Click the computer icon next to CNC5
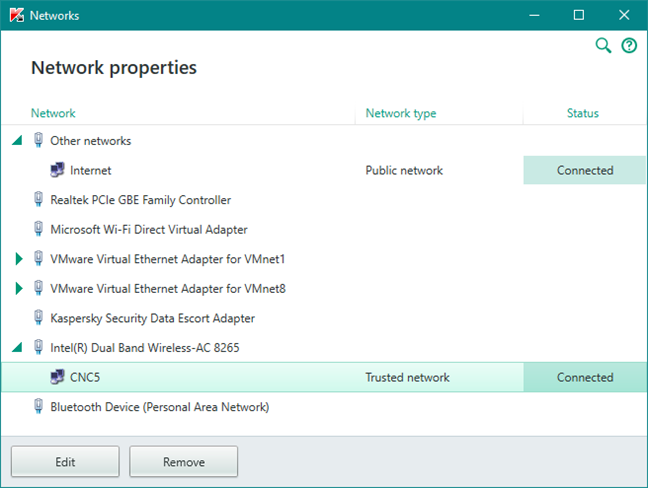The image size is (648, 488). click(57, 377)
